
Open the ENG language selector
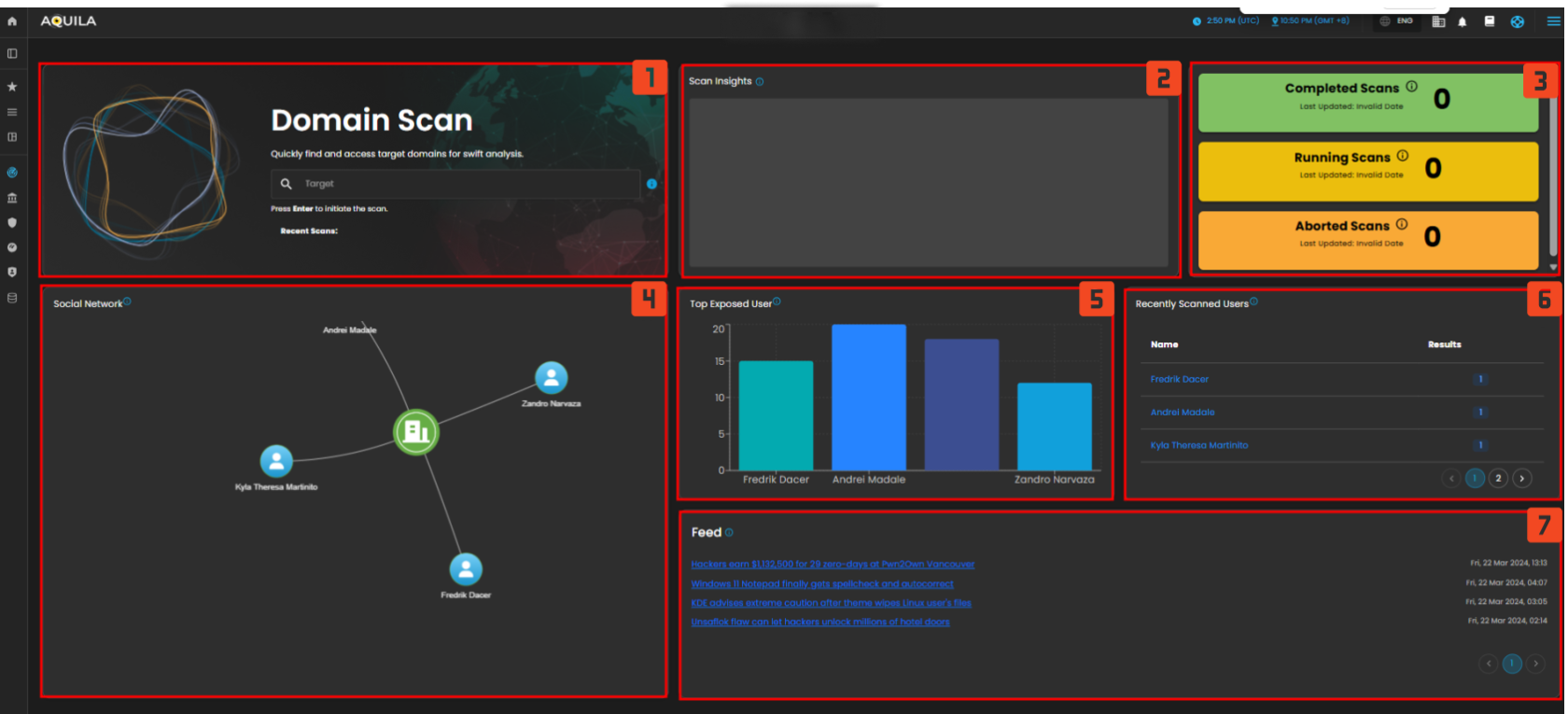click(1396, 21)
